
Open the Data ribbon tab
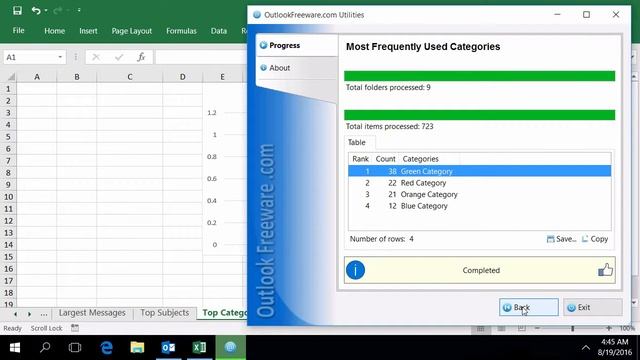[219, 31]
